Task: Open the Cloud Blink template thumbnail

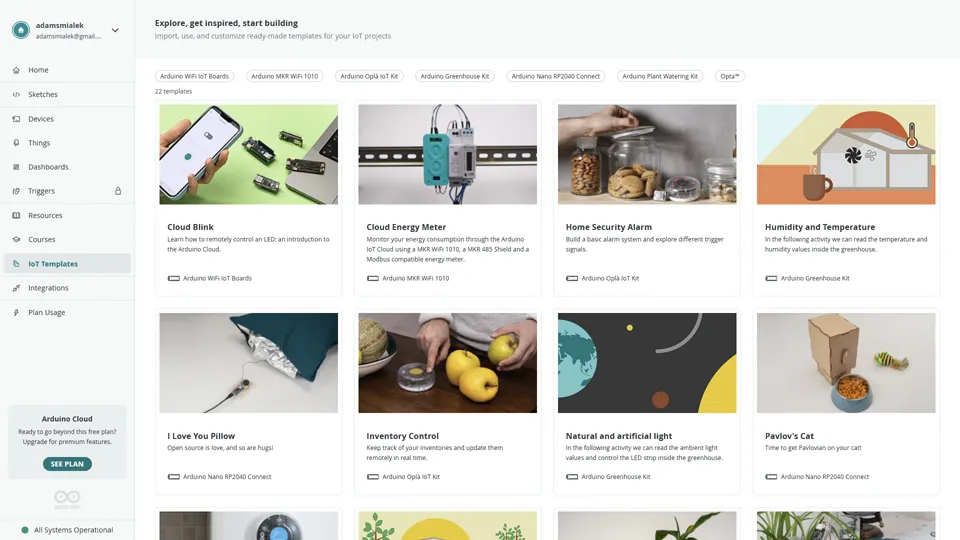Action: pos(249,154)
